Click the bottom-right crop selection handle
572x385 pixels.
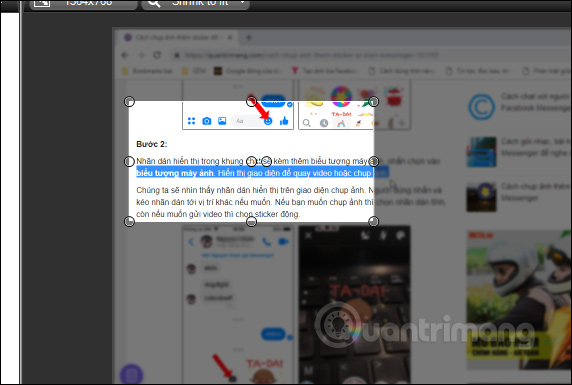click(374, 222)
